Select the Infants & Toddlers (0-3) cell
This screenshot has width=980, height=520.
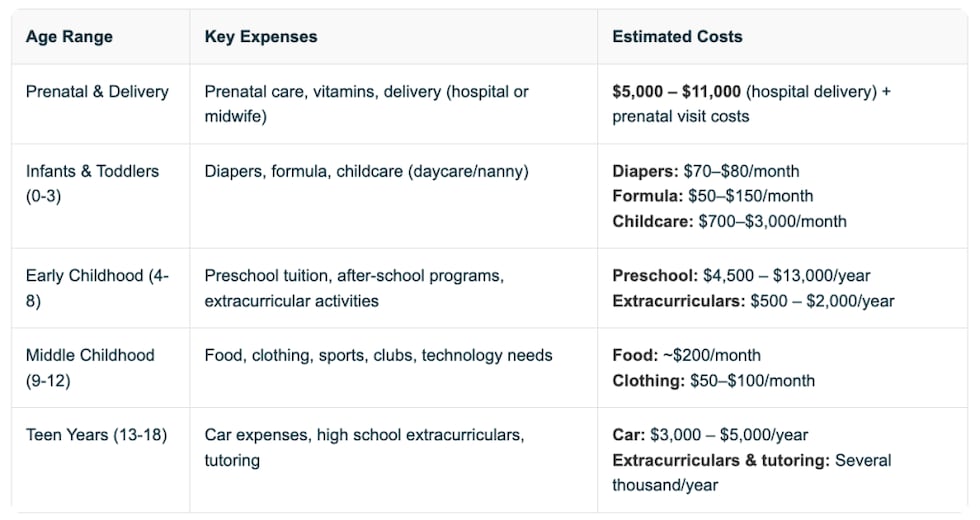[x=92, y=183]
